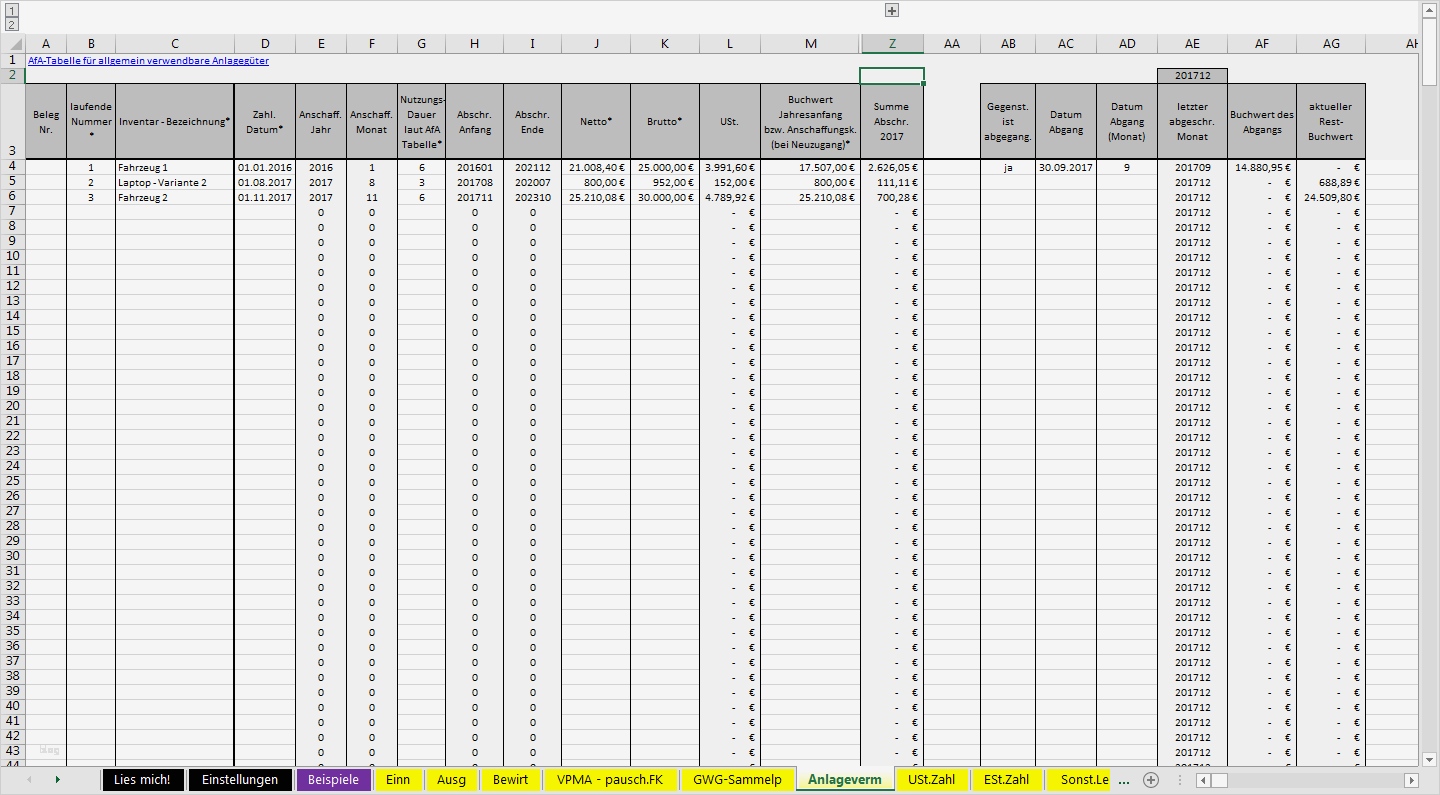Screen dimensions: 1440x795
Task: Open the GWG-Sammelp sheet
Action: pos(737,780)
